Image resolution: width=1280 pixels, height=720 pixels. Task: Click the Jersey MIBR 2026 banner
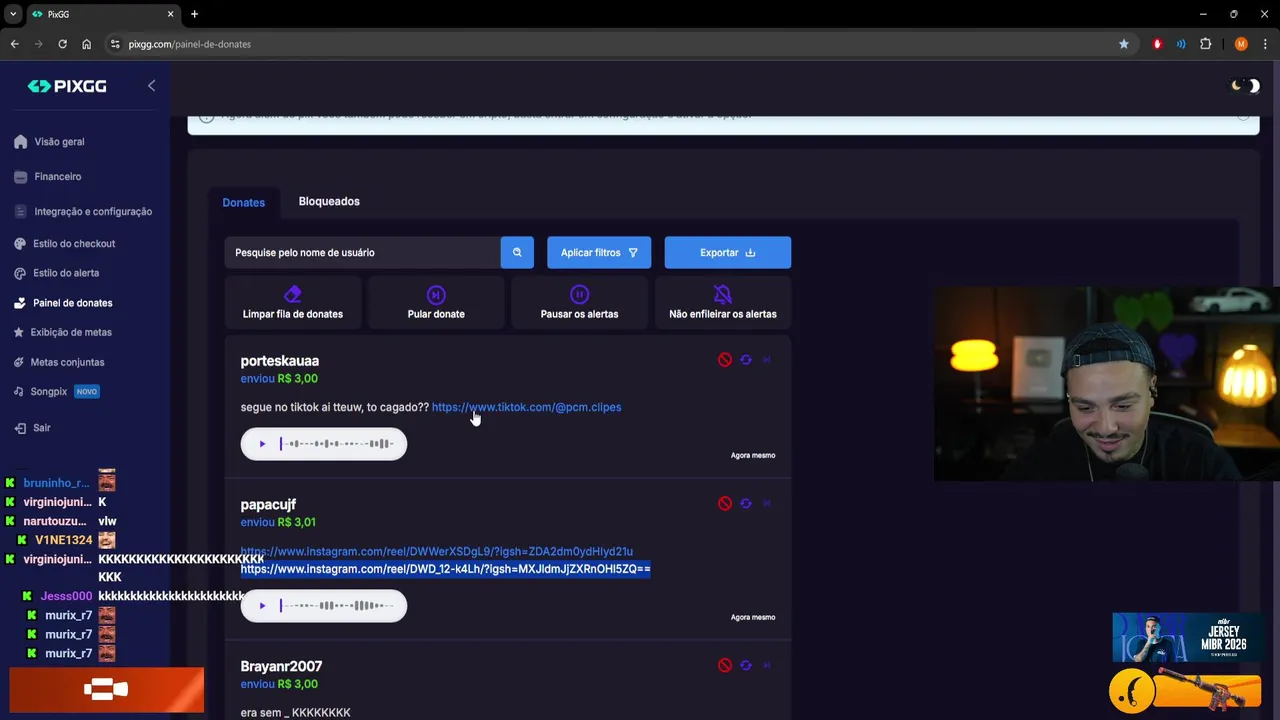click(1185, 637)
